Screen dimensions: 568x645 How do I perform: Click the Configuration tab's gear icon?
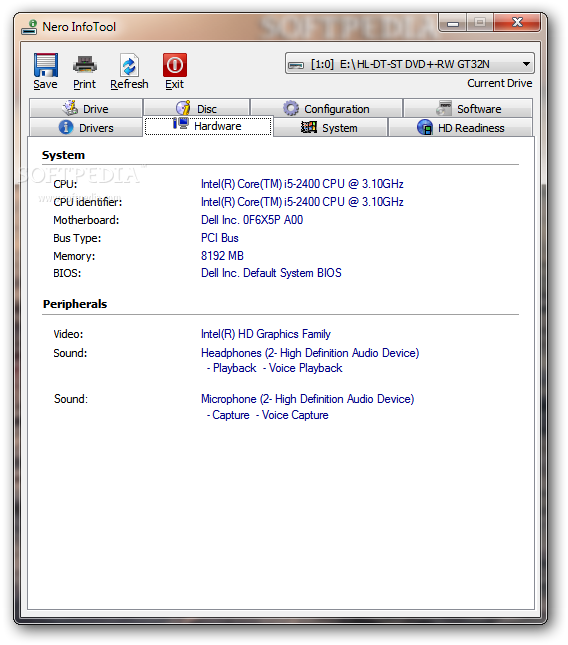click(x=291, y=109)
